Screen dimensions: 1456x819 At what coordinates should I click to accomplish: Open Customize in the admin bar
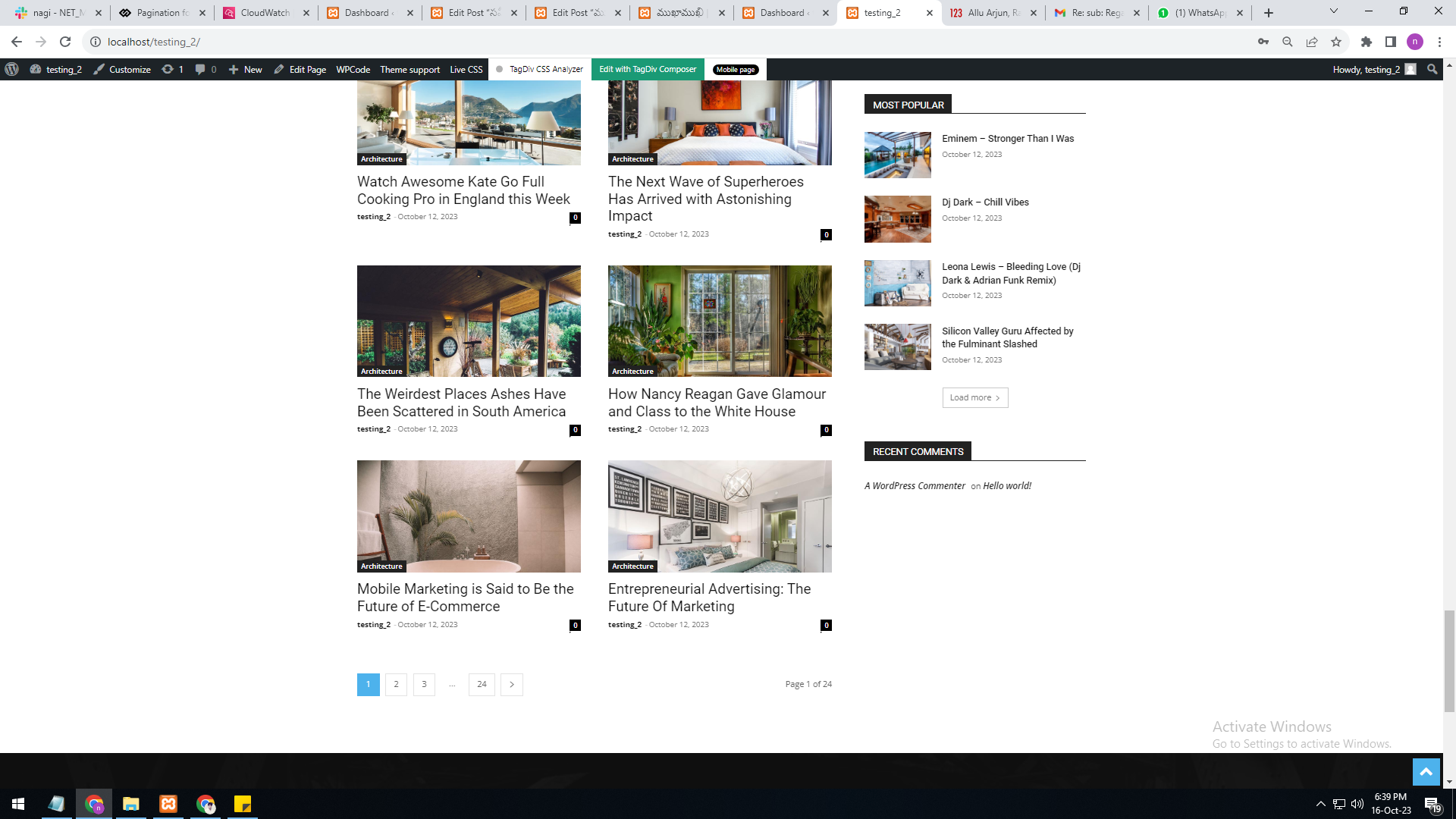tap(122, 69)
